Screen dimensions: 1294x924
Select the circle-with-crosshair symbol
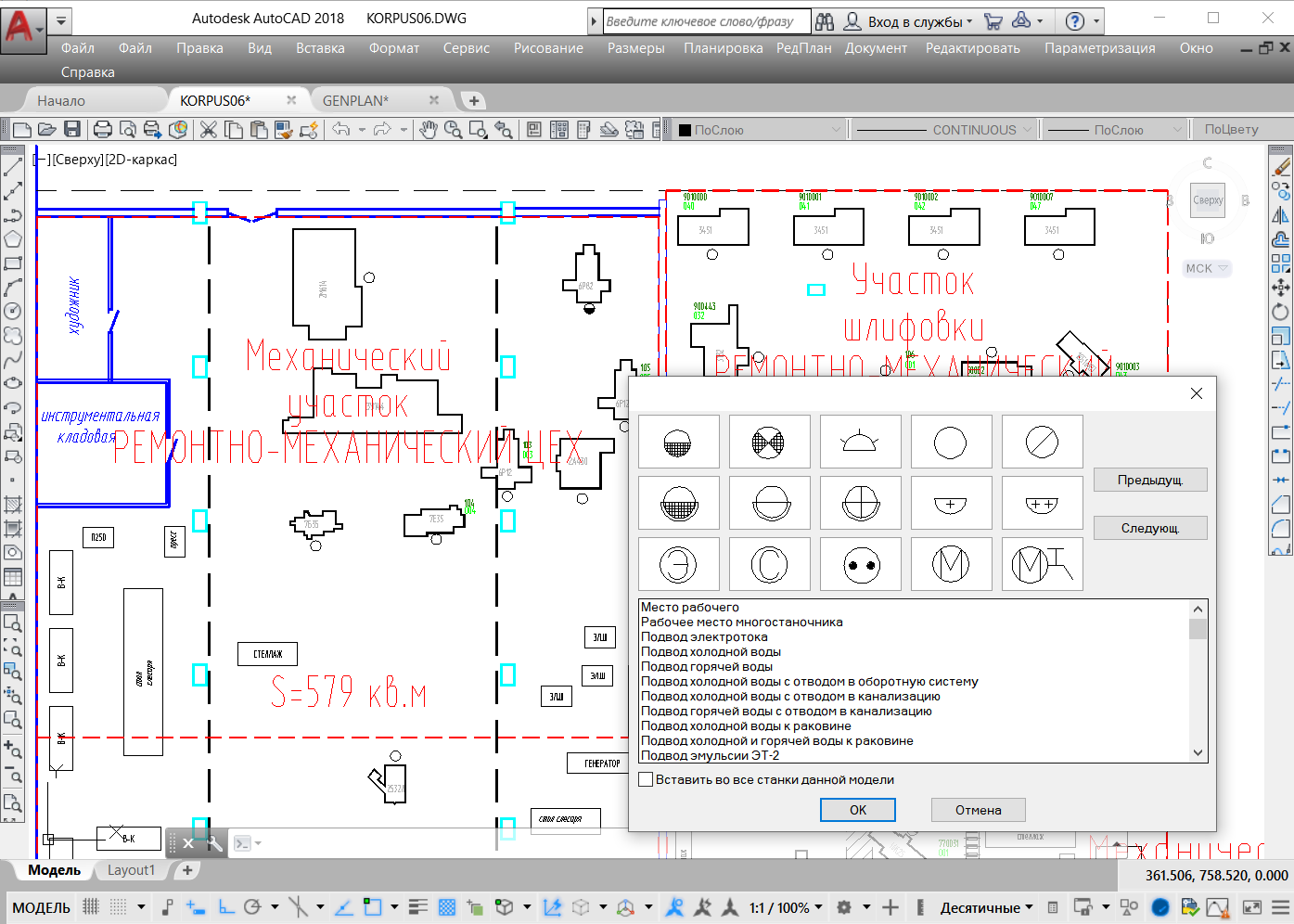click(861, 504)
